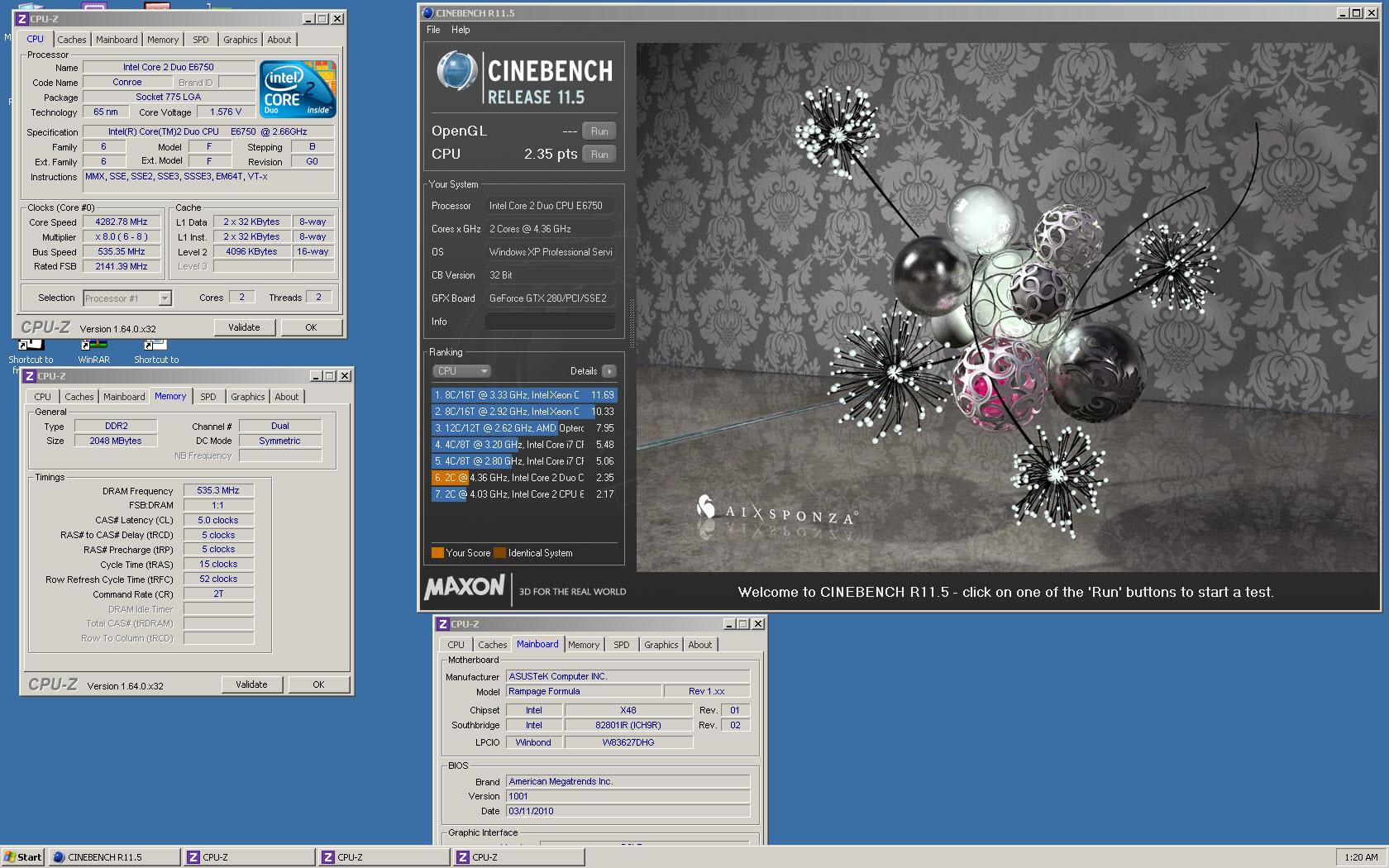Screen dimensions: 1389x868
Task: Open the Processor #1 selection dropdown
Action: point(127,298)
